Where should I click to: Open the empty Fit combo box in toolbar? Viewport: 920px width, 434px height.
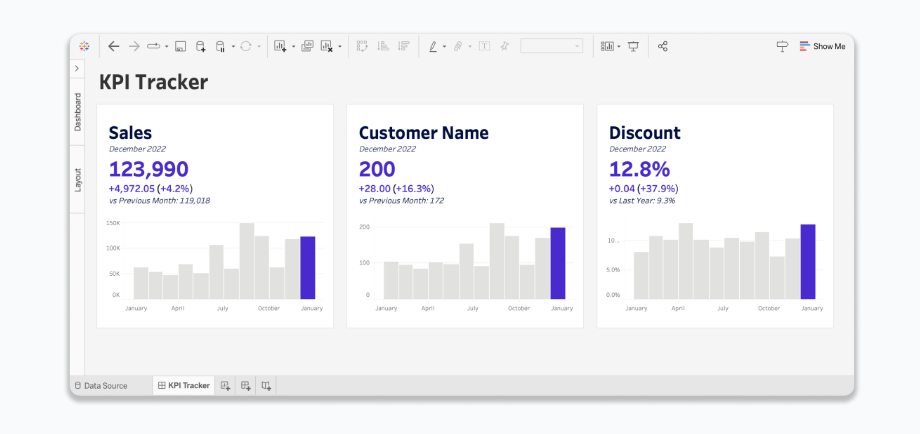coord(551,46)
